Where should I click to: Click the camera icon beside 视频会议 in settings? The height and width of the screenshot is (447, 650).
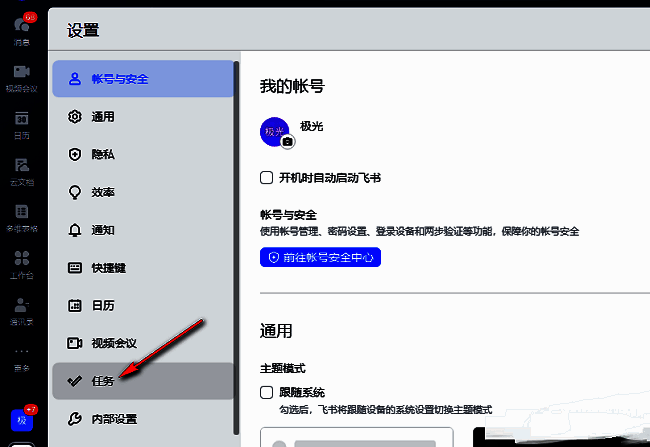tap(75, 343)
